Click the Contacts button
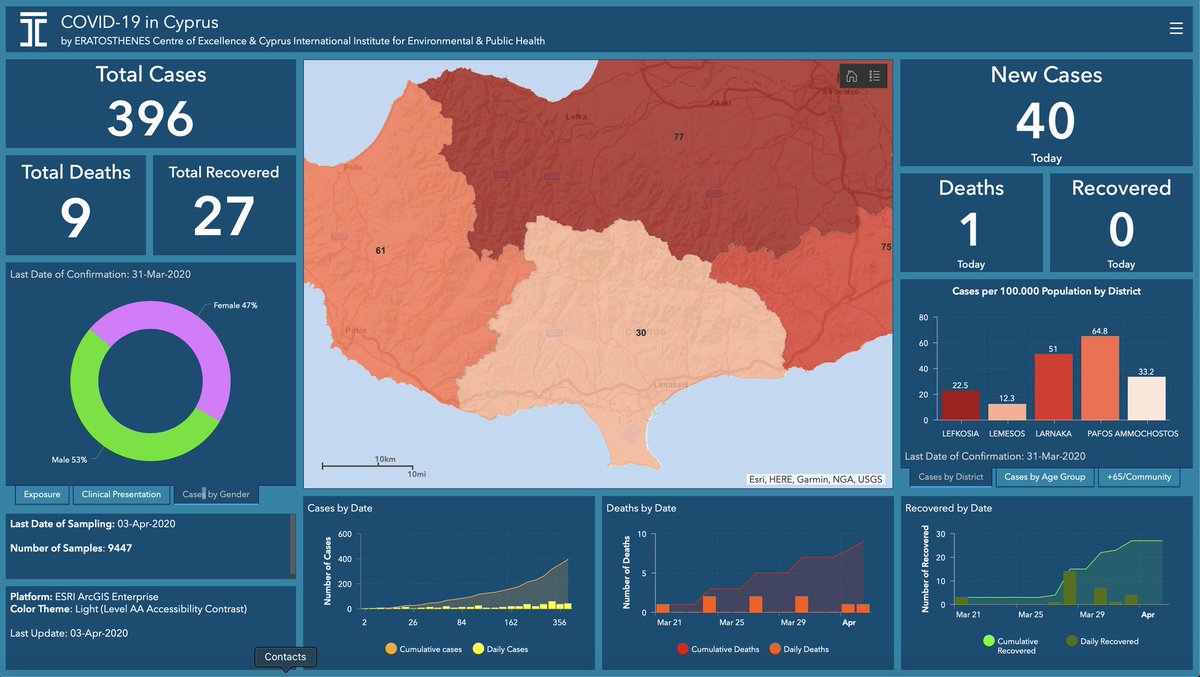1200x677 pixels. (286, 657)
